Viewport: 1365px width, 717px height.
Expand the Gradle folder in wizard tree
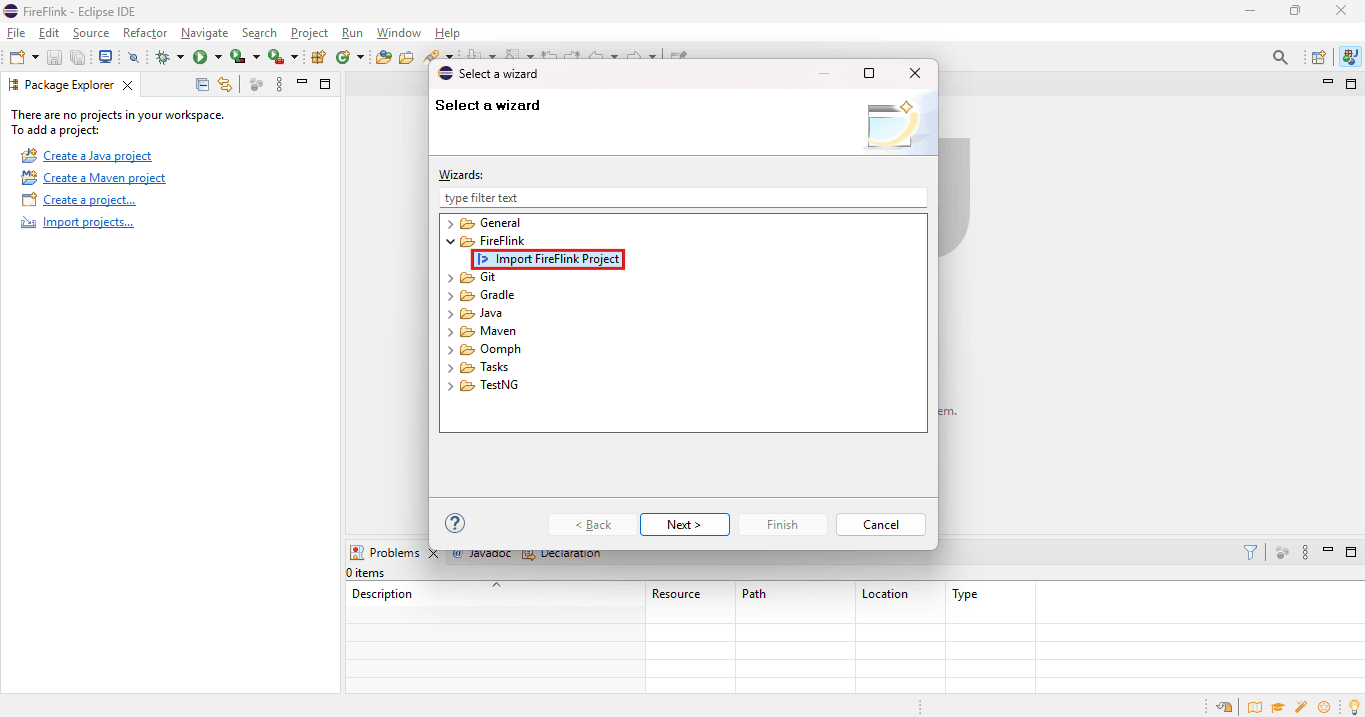point(450,295)
